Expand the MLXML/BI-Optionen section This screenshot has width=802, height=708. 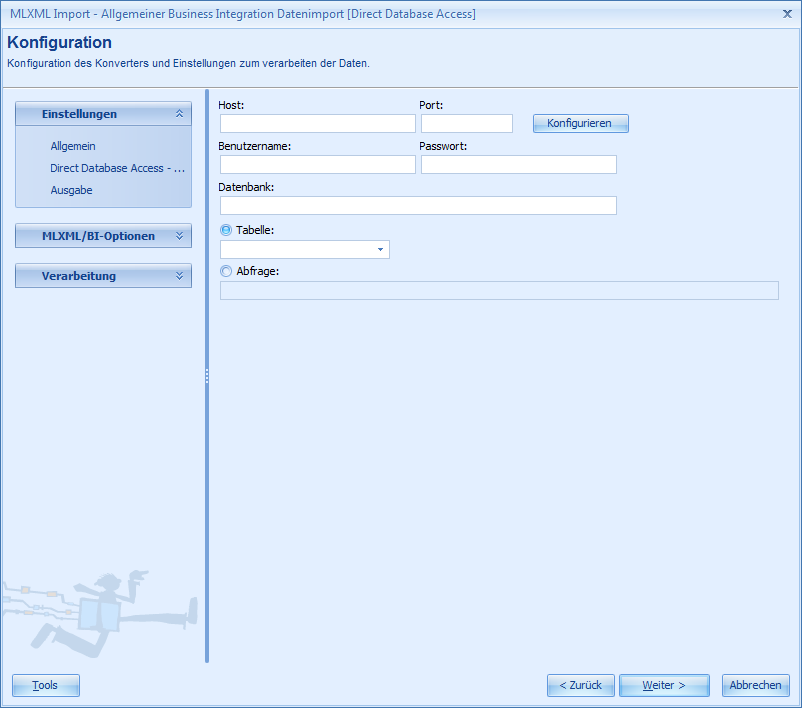[x=103, y=236]
